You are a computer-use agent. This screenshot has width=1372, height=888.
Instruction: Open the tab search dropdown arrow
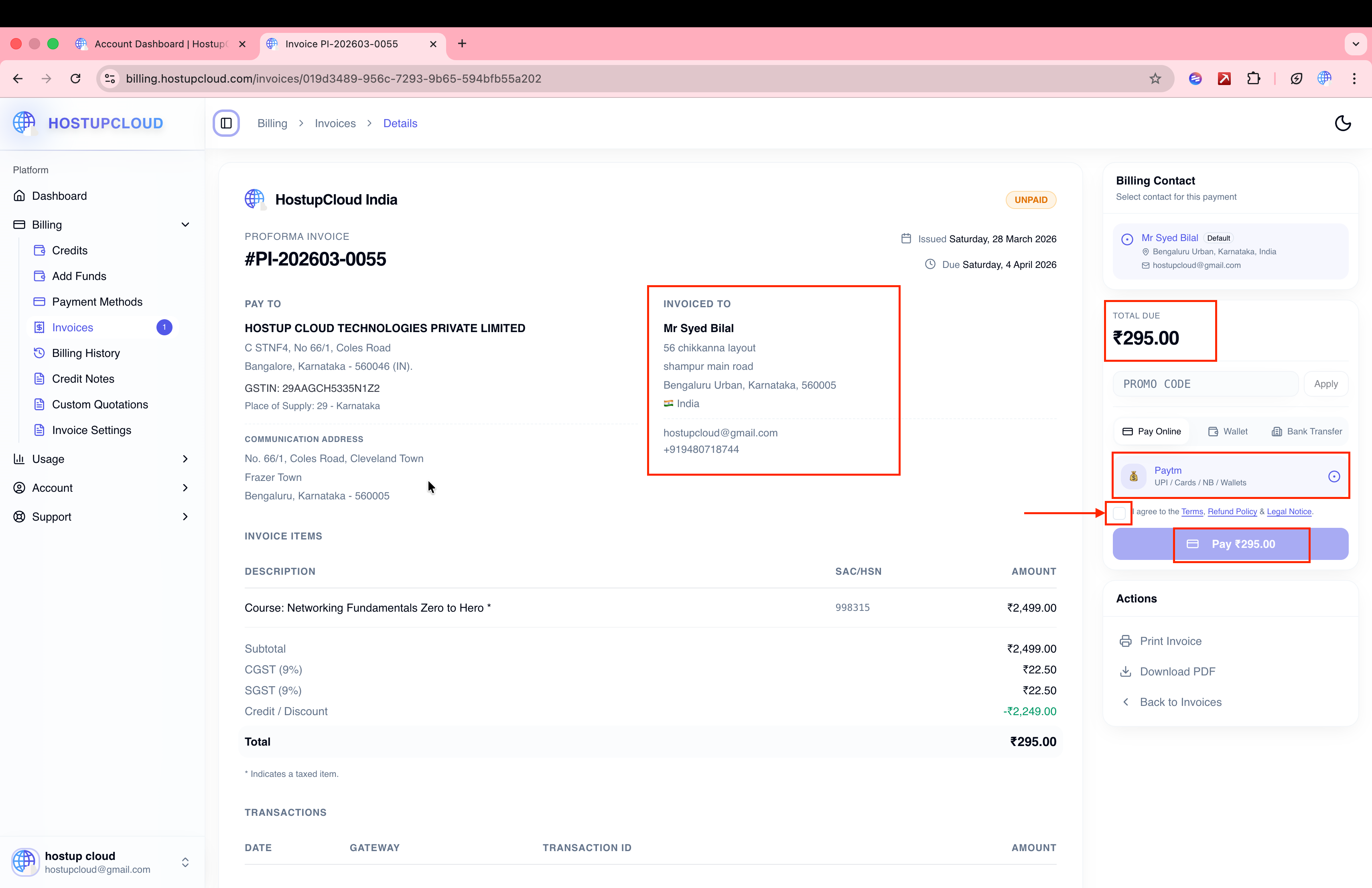click(x=1355, y=44)
